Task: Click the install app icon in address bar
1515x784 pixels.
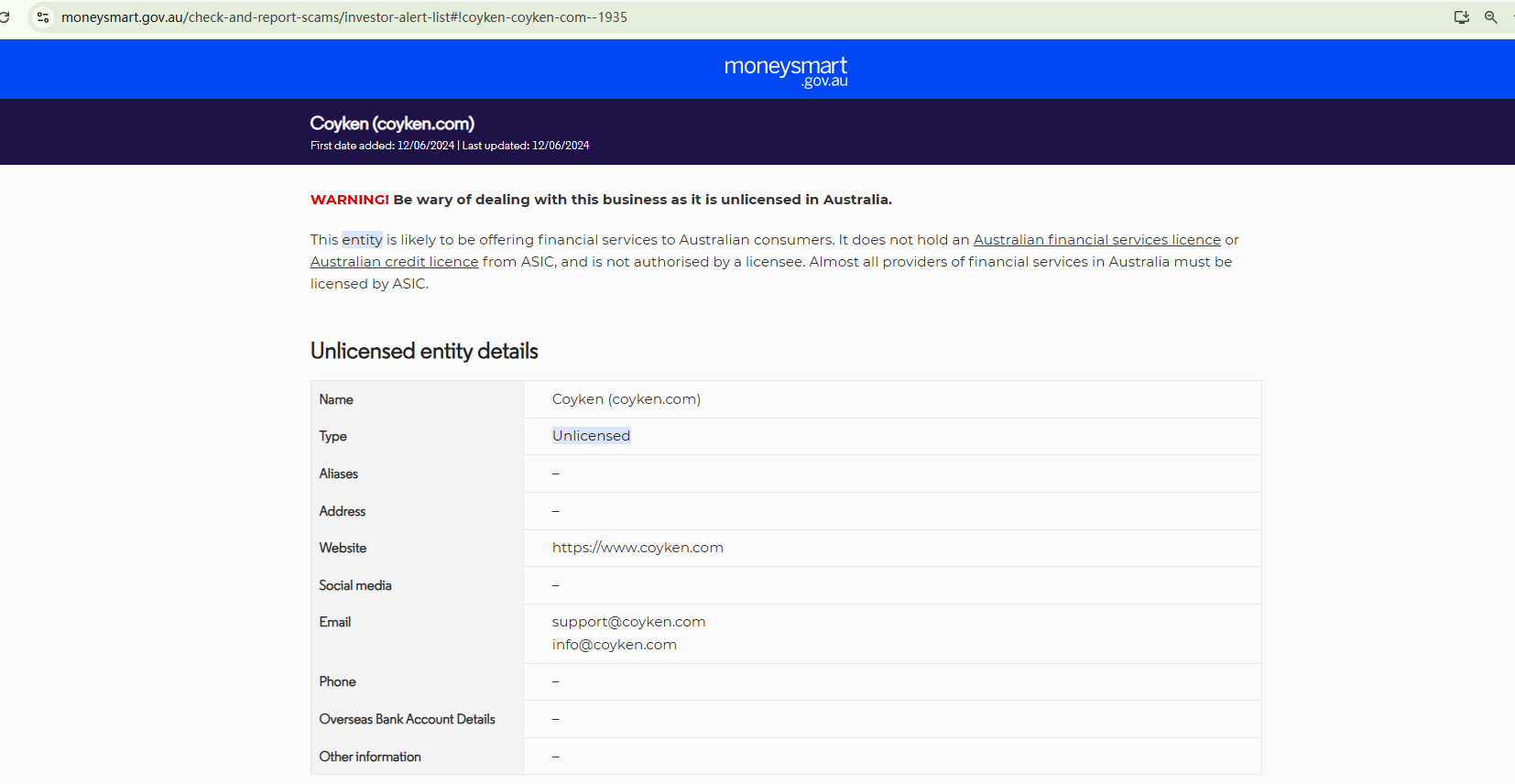Action: pyautogui.click(x=1462, y=17)
